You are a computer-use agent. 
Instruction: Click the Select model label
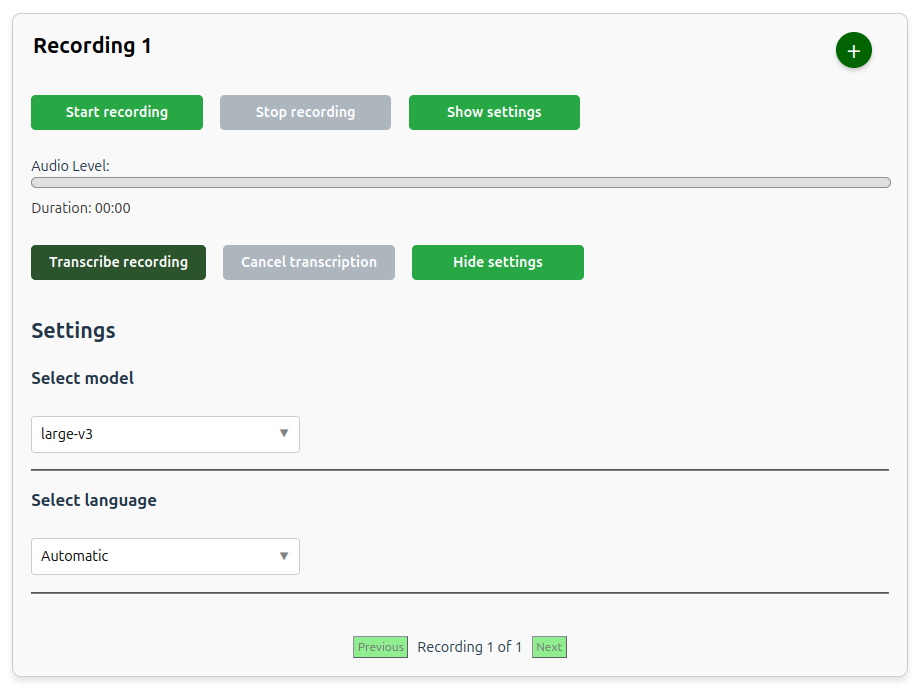click(82, 378)
